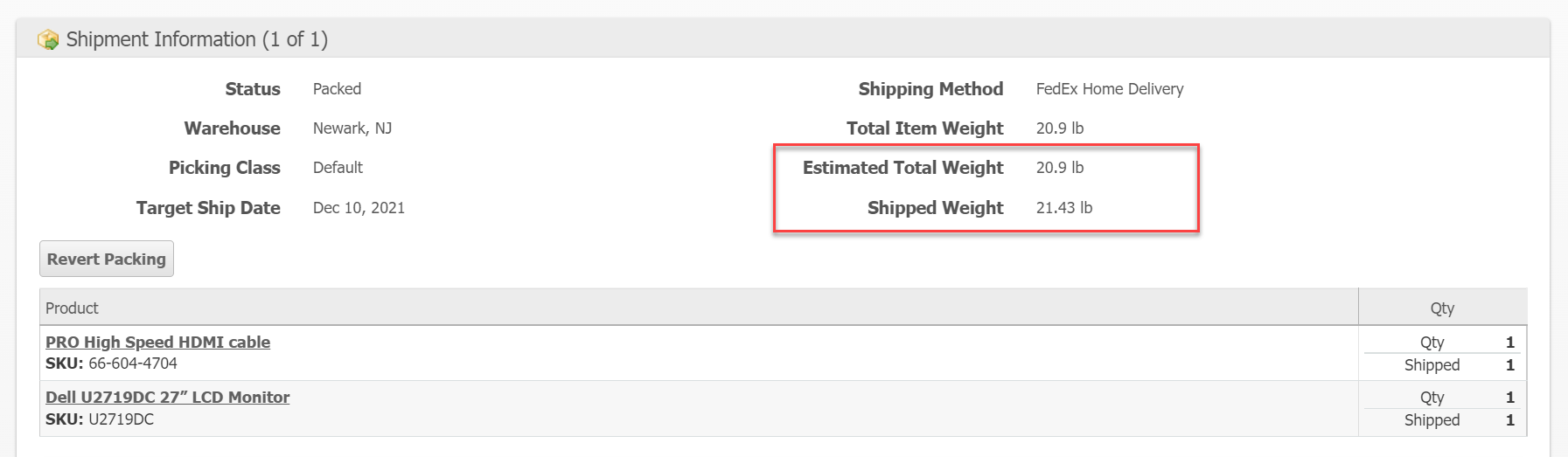The image size is (1568, 457).
Task: Select the Dec 10, 2021 target ship date
Action: 359,208
